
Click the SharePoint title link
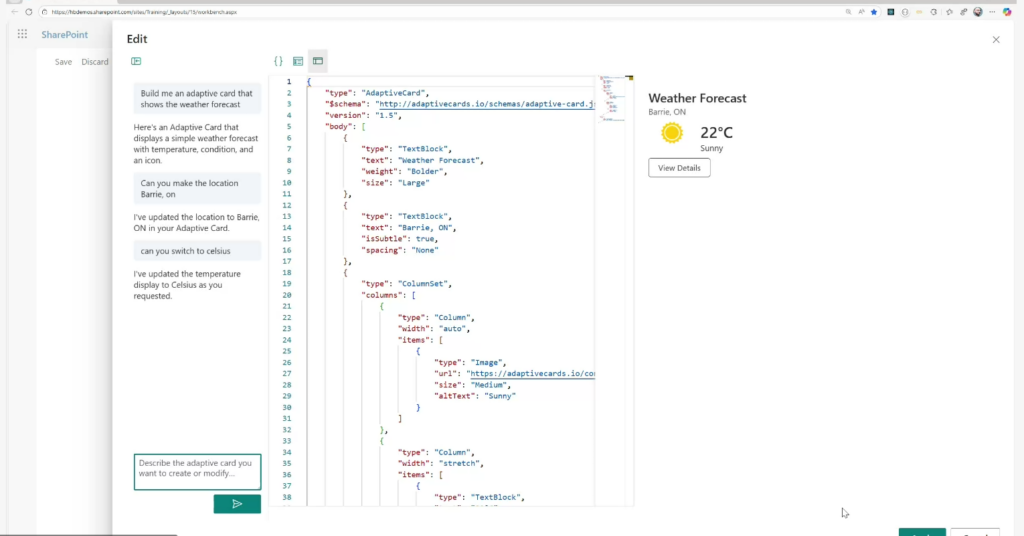tap(64, 35)
